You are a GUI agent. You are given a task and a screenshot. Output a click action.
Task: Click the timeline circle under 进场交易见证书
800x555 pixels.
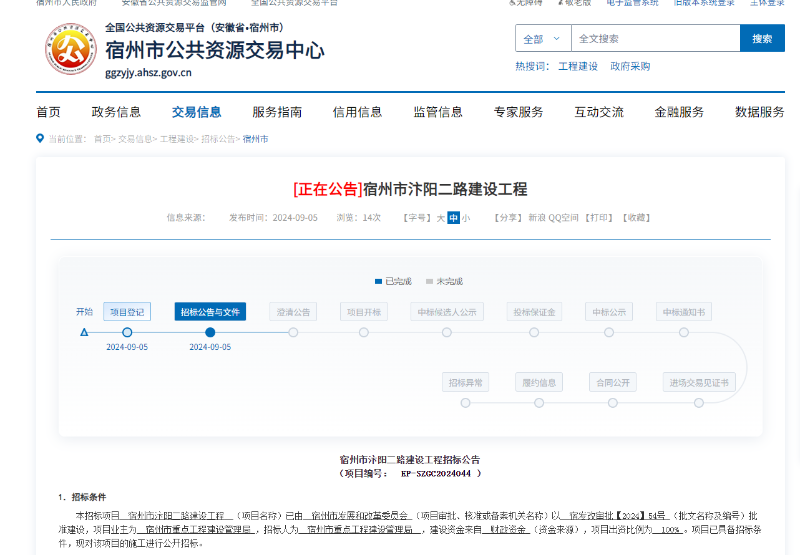(699, 403)
